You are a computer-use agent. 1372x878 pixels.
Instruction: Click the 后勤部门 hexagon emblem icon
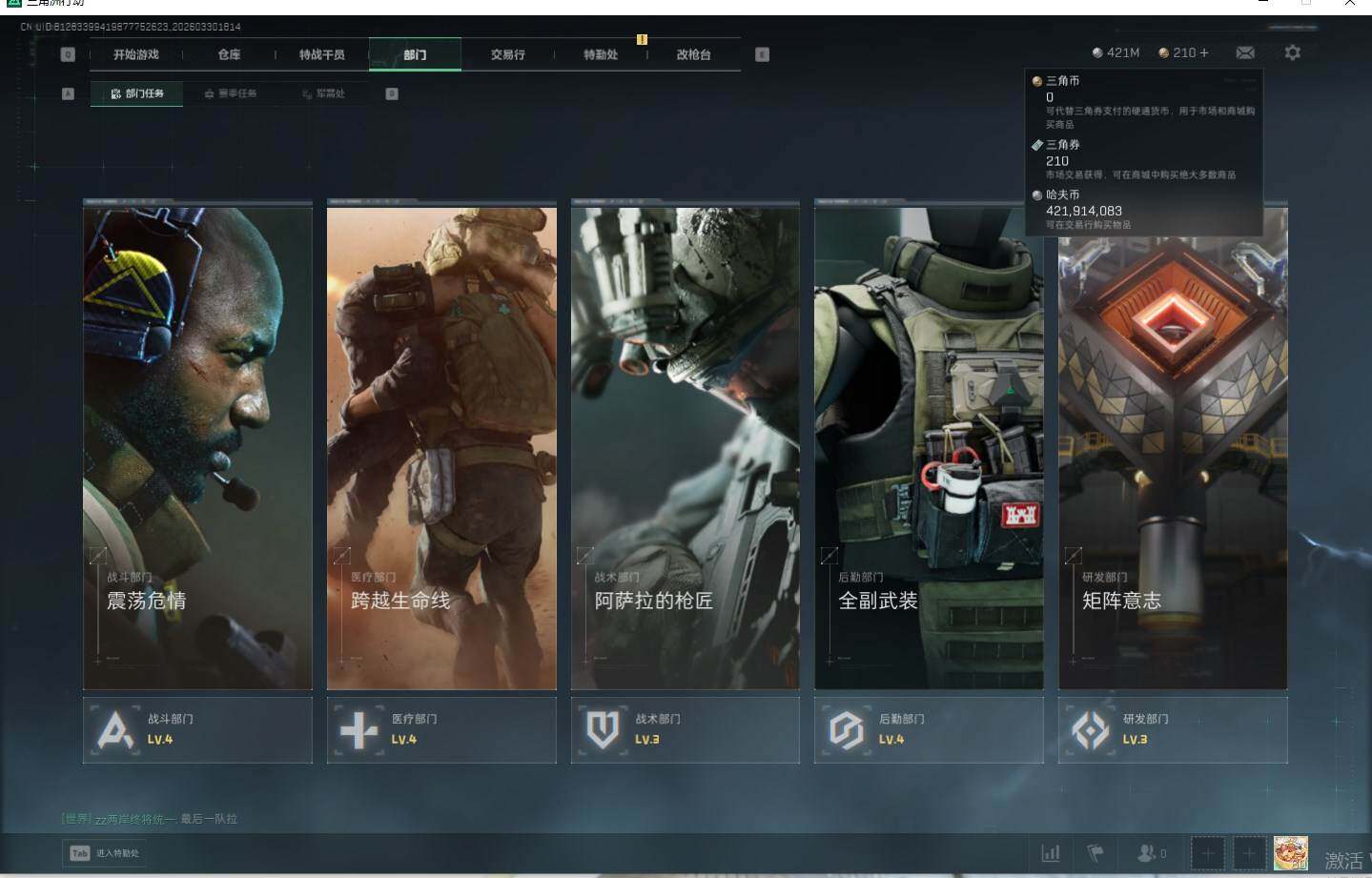pyautogui.click(x=846, y=731)
